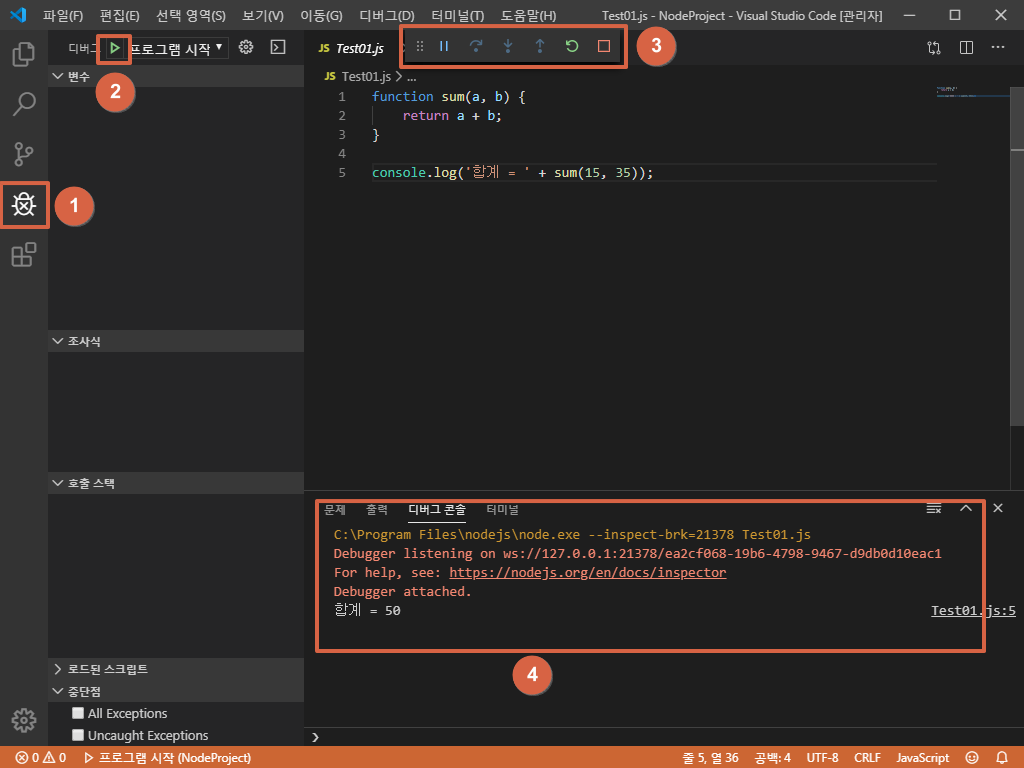Click the editor minimap preview
The width and height of the screenshot is (1024, 768).
[x=972, y=92]
